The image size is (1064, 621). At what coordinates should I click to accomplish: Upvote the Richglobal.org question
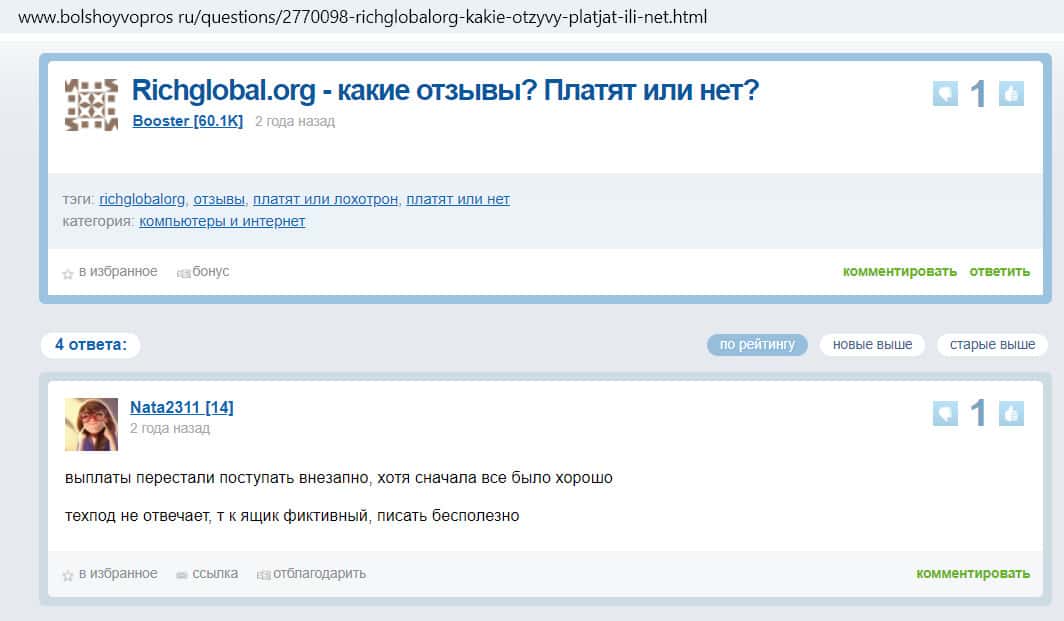(1011, 94)
